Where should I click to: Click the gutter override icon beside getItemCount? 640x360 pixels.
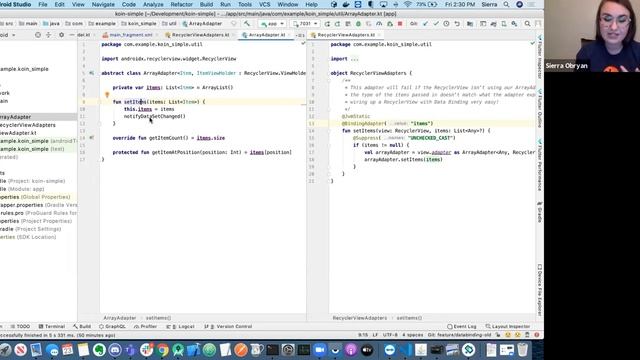[91, 138]
